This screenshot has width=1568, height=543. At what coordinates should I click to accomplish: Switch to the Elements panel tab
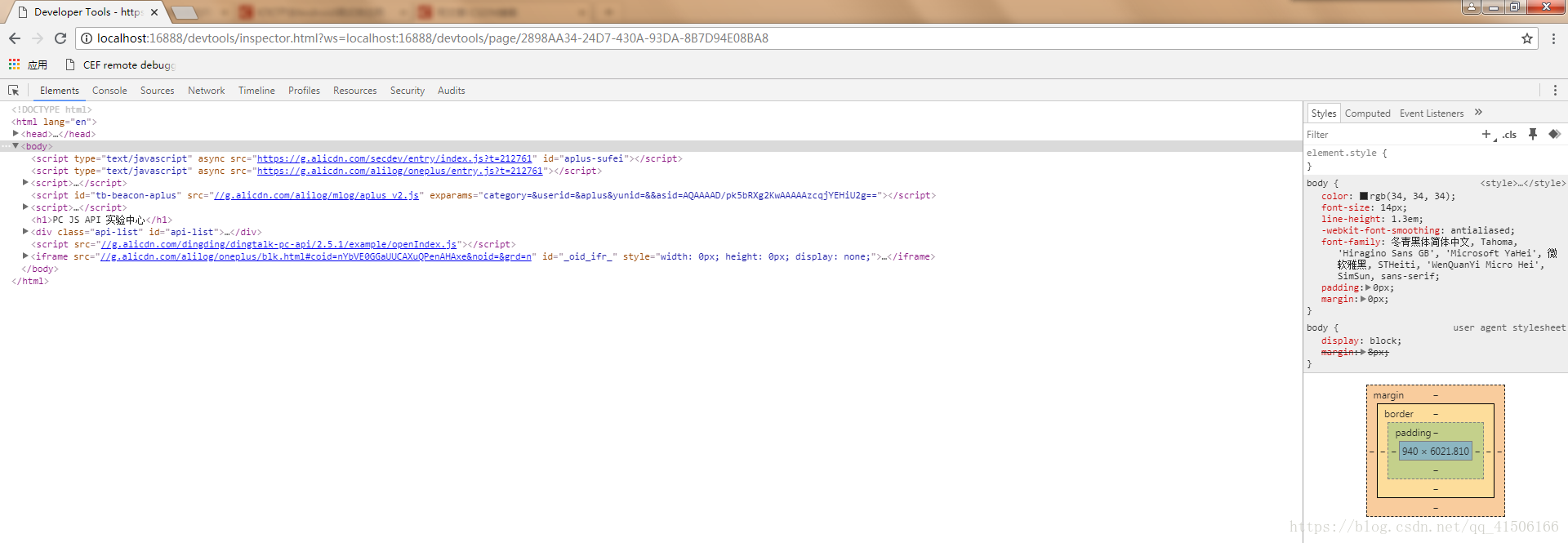(60, 91)
